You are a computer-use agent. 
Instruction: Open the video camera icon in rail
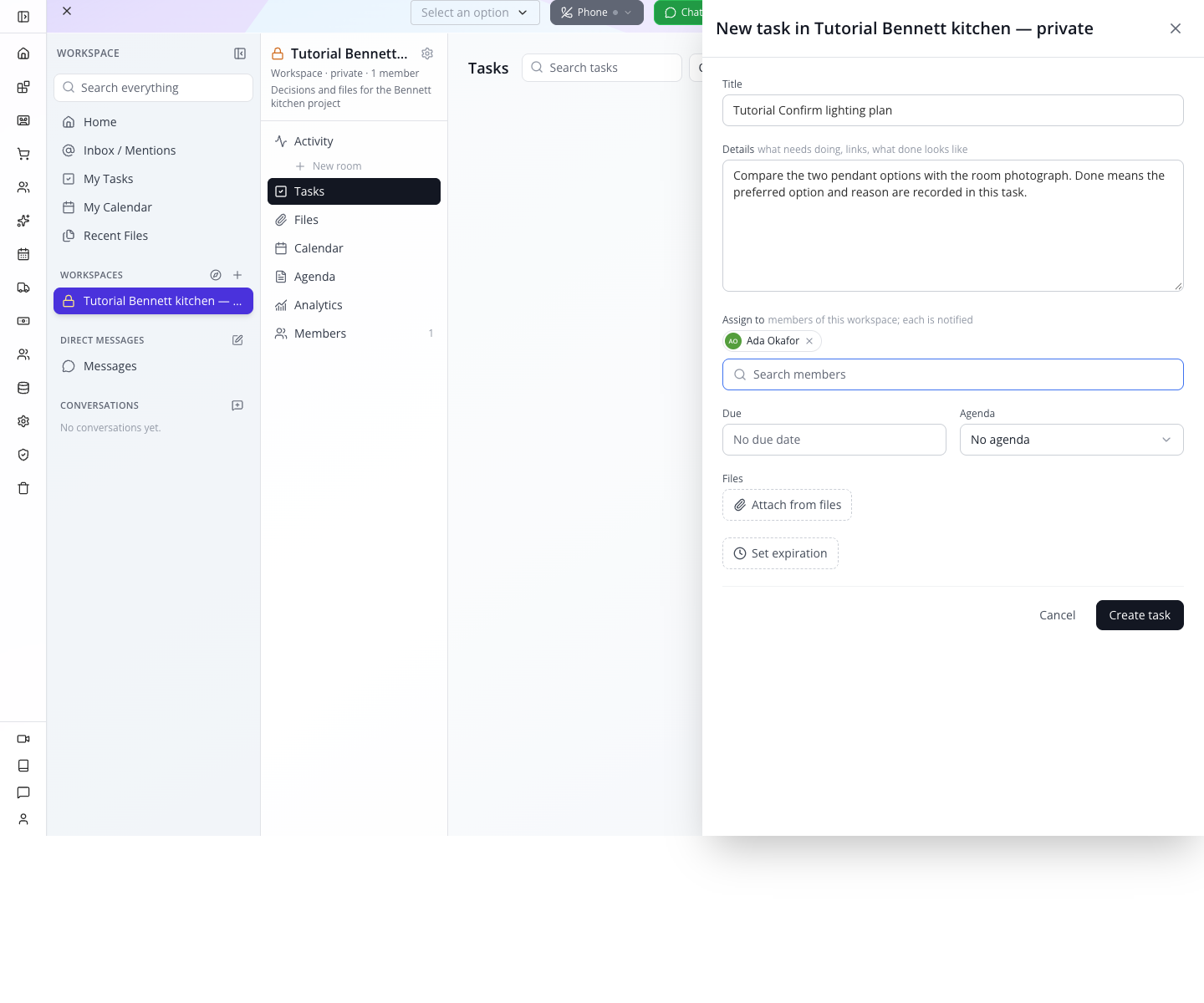[23, 739]
